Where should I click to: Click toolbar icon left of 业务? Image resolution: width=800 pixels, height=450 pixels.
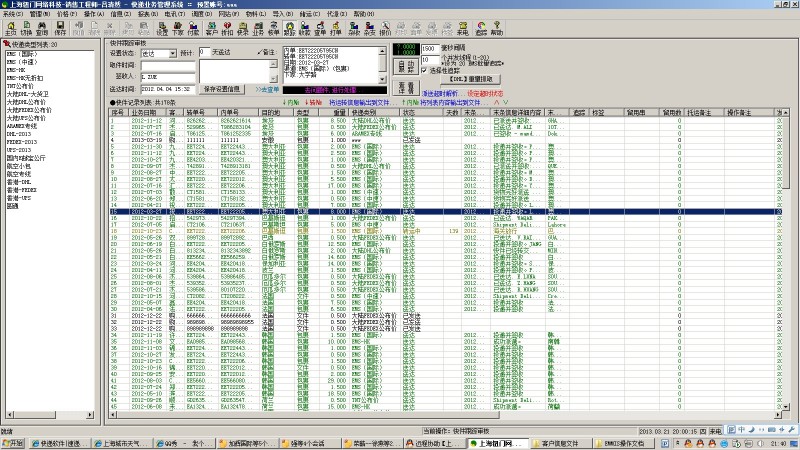[243, 28]
